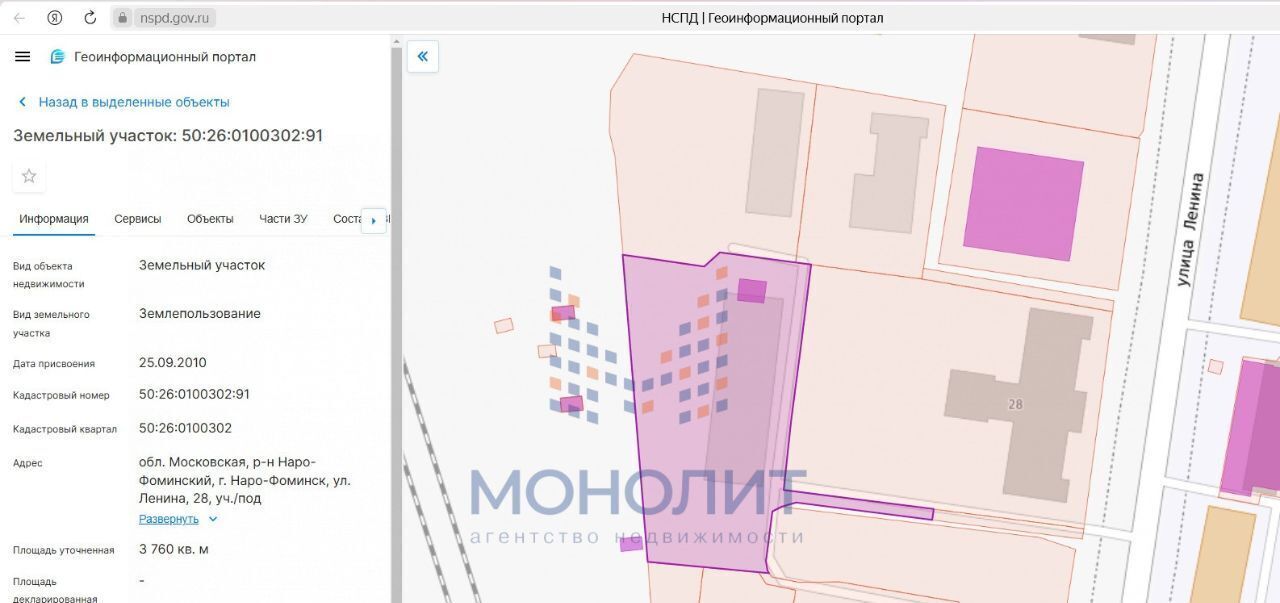1280x603 pixels.
Task: Click the Адрес field label
Action: click(28, 463)
